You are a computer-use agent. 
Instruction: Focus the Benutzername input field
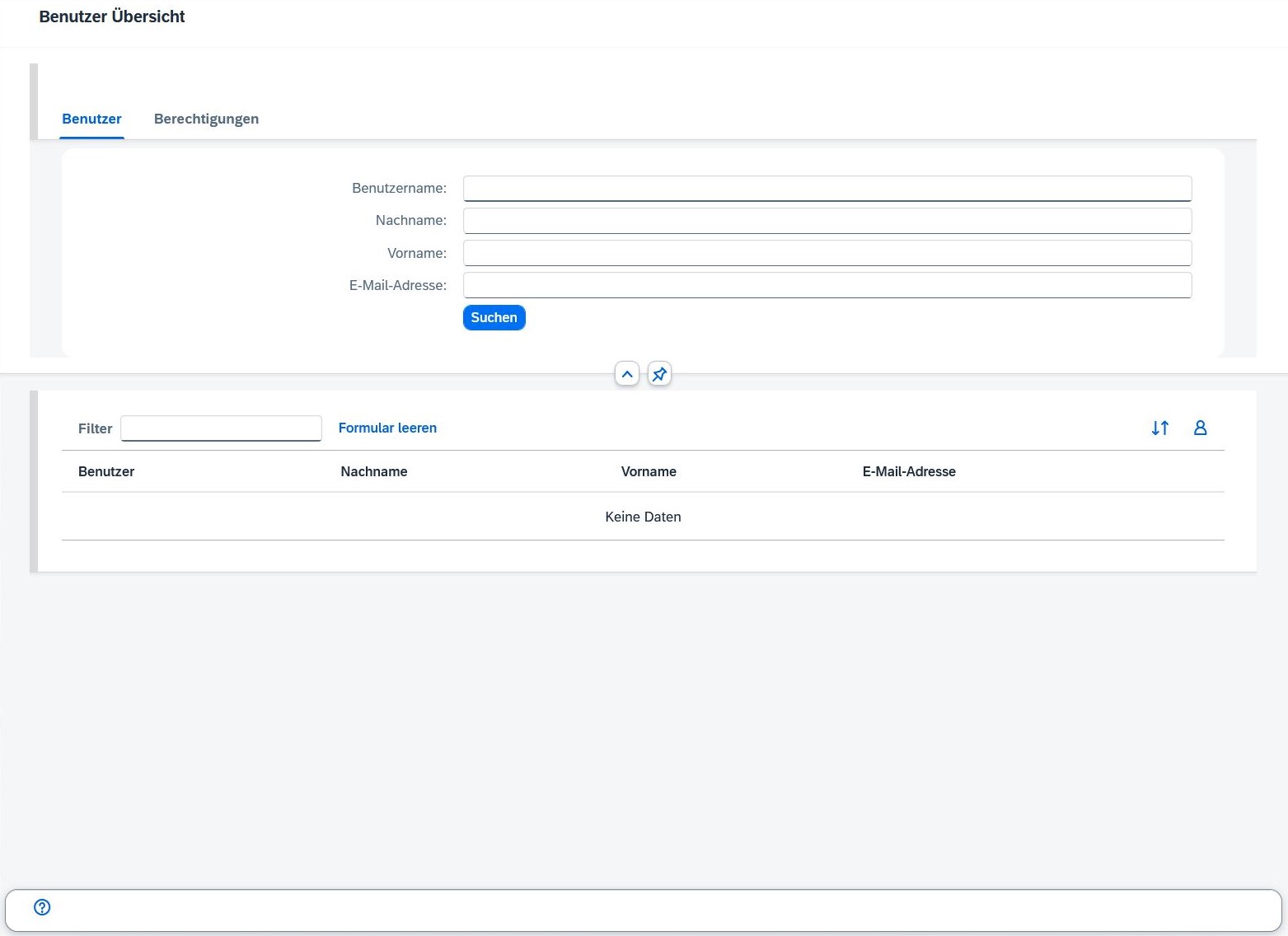click(x=827, y=188)
